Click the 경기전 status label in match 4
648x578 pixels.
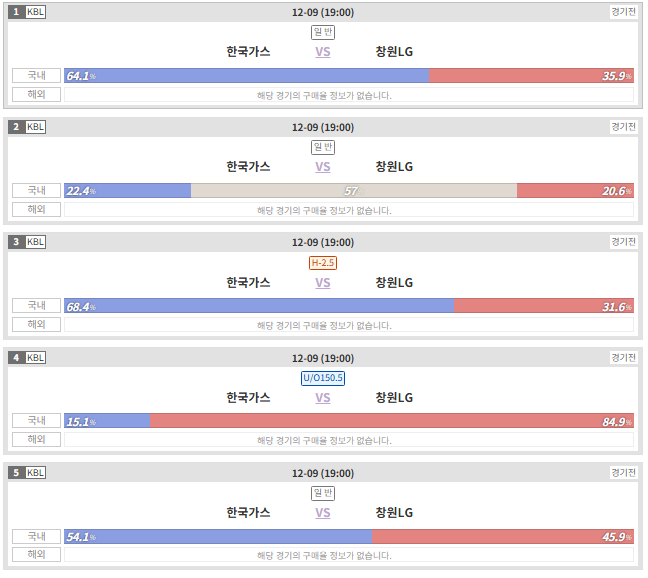[x=623, y=357]
